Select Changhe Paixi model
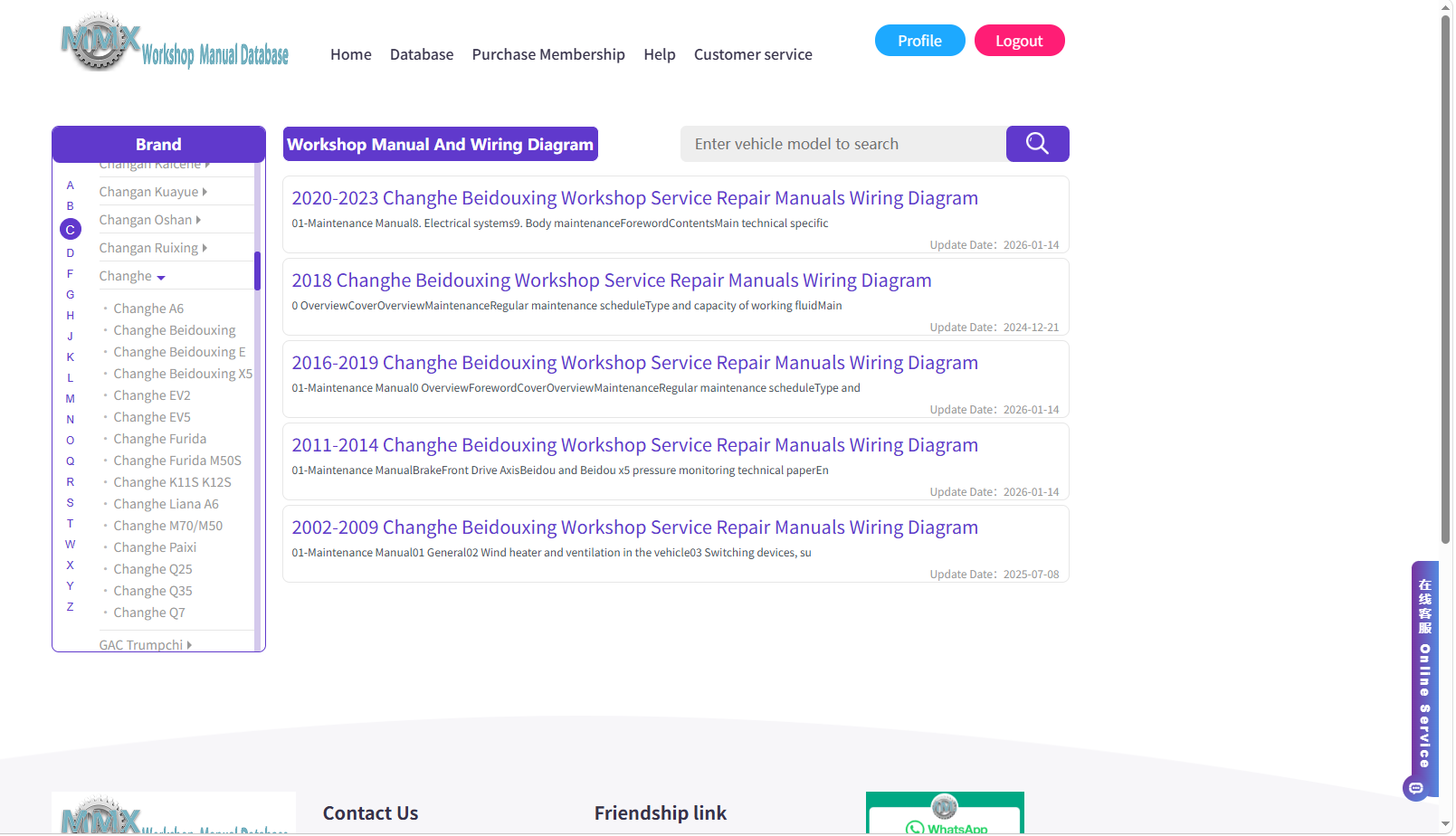 point(155,547)
